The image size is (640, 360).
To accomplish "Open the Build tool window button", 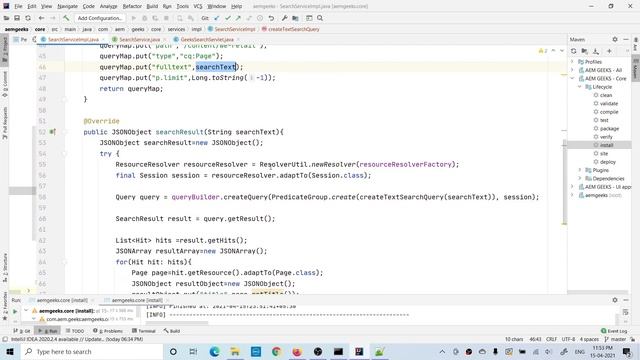I will click(172, 331).
